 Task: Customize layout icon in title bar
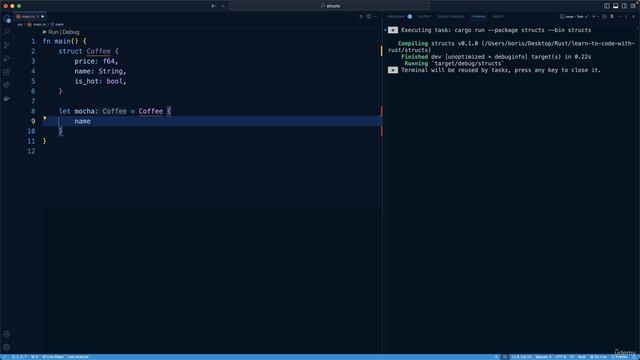tap(633, 6)
